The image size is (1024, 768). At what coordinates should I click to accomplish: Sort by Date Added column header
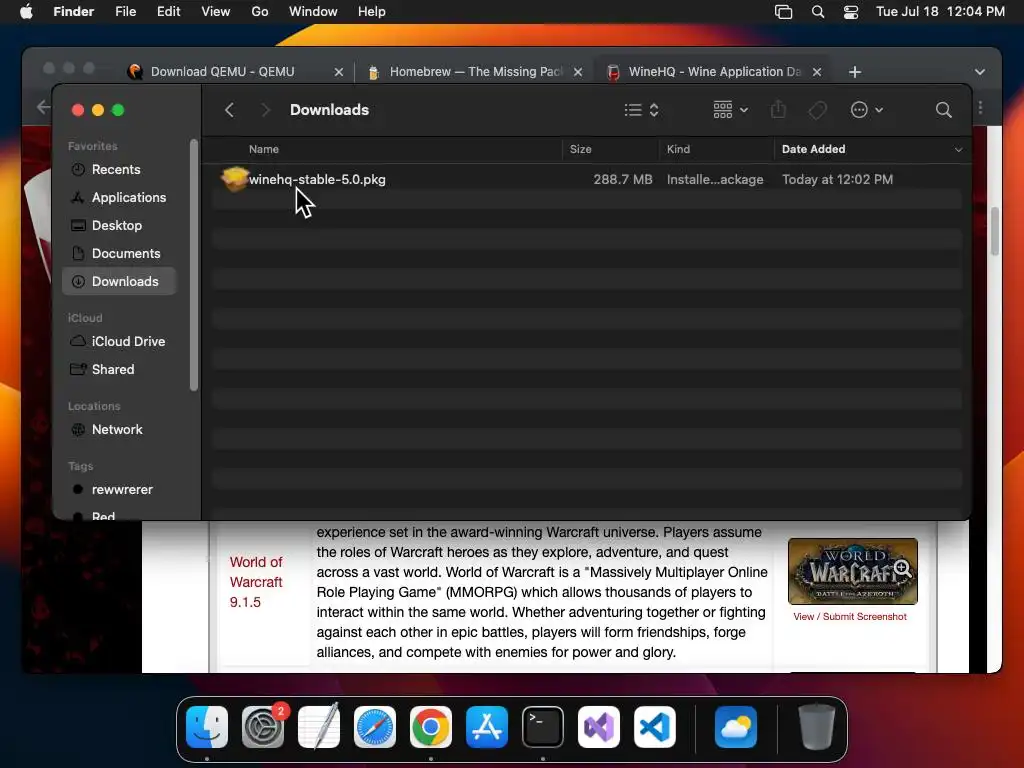click(x=814, y=150)
